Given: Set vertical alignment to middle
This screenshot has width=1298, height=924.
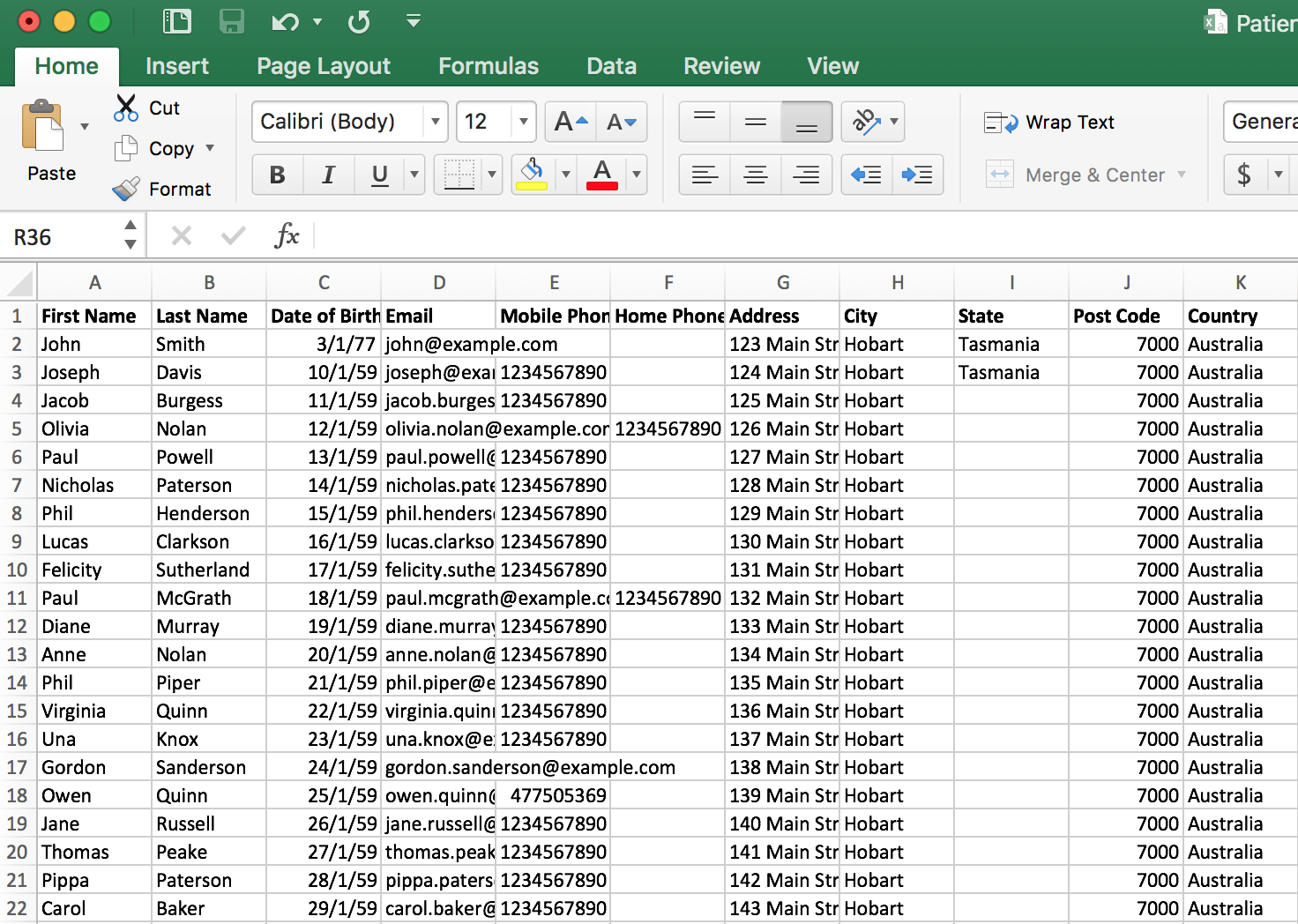Looking at the screenshot, I should 756,122.
